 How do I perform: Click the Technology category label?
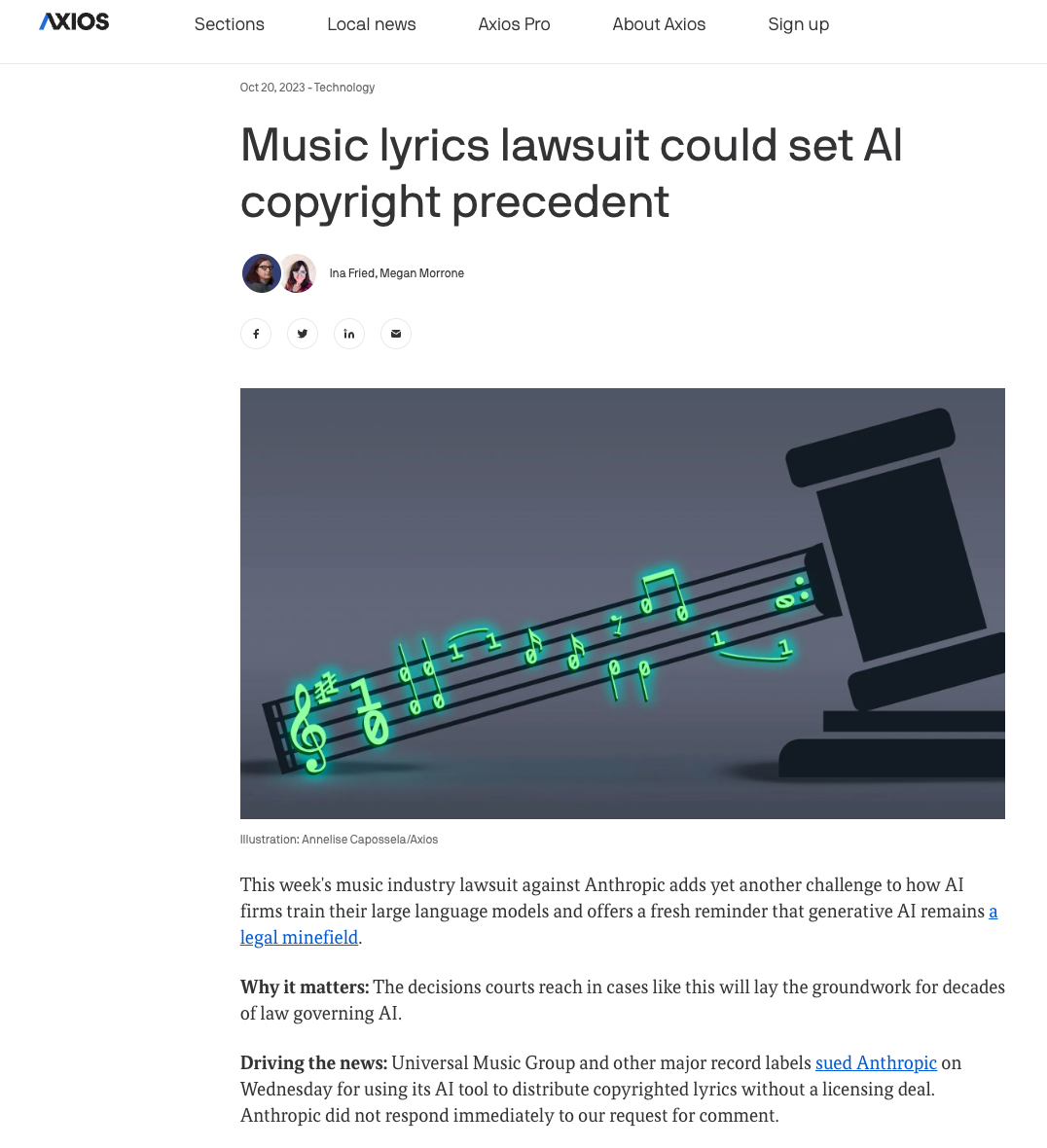(x=344, y=88)
